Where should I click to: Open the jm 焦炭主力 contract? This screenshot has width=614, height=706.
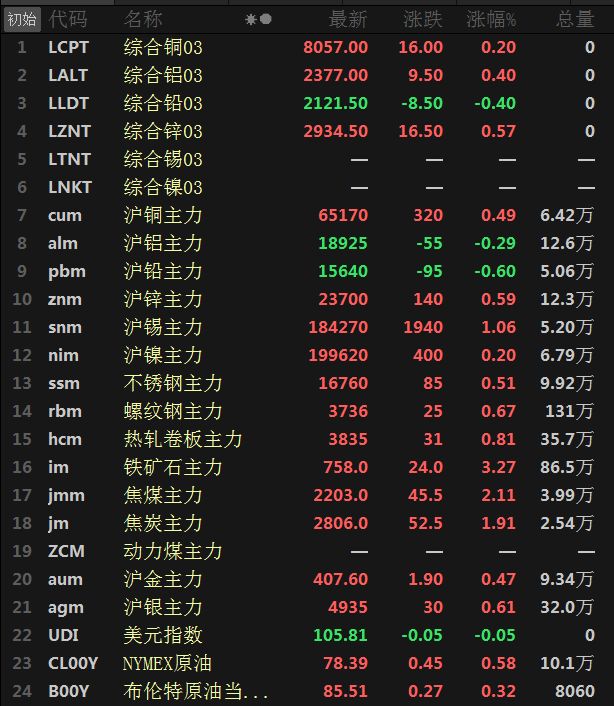pos(307,523)
